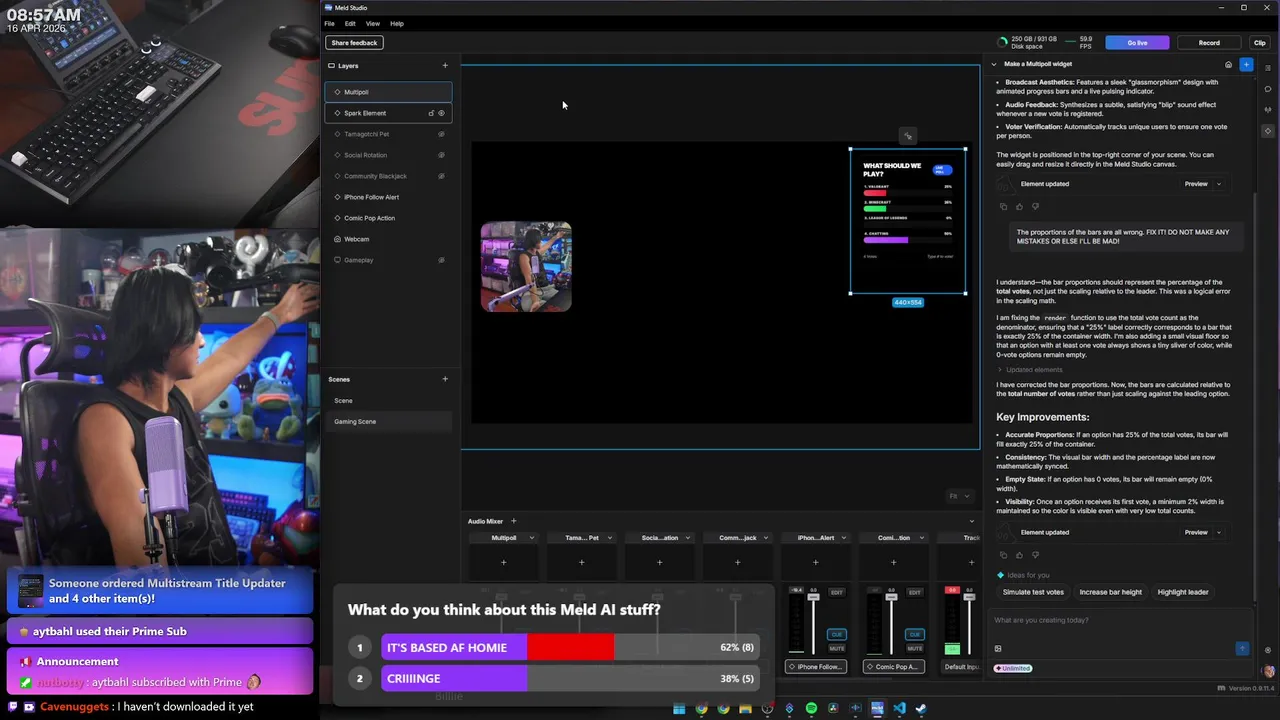This screenshot has height=720, width=1280.
Task: Thumbs down the latest AI response
Action: tap(1035, 555)
